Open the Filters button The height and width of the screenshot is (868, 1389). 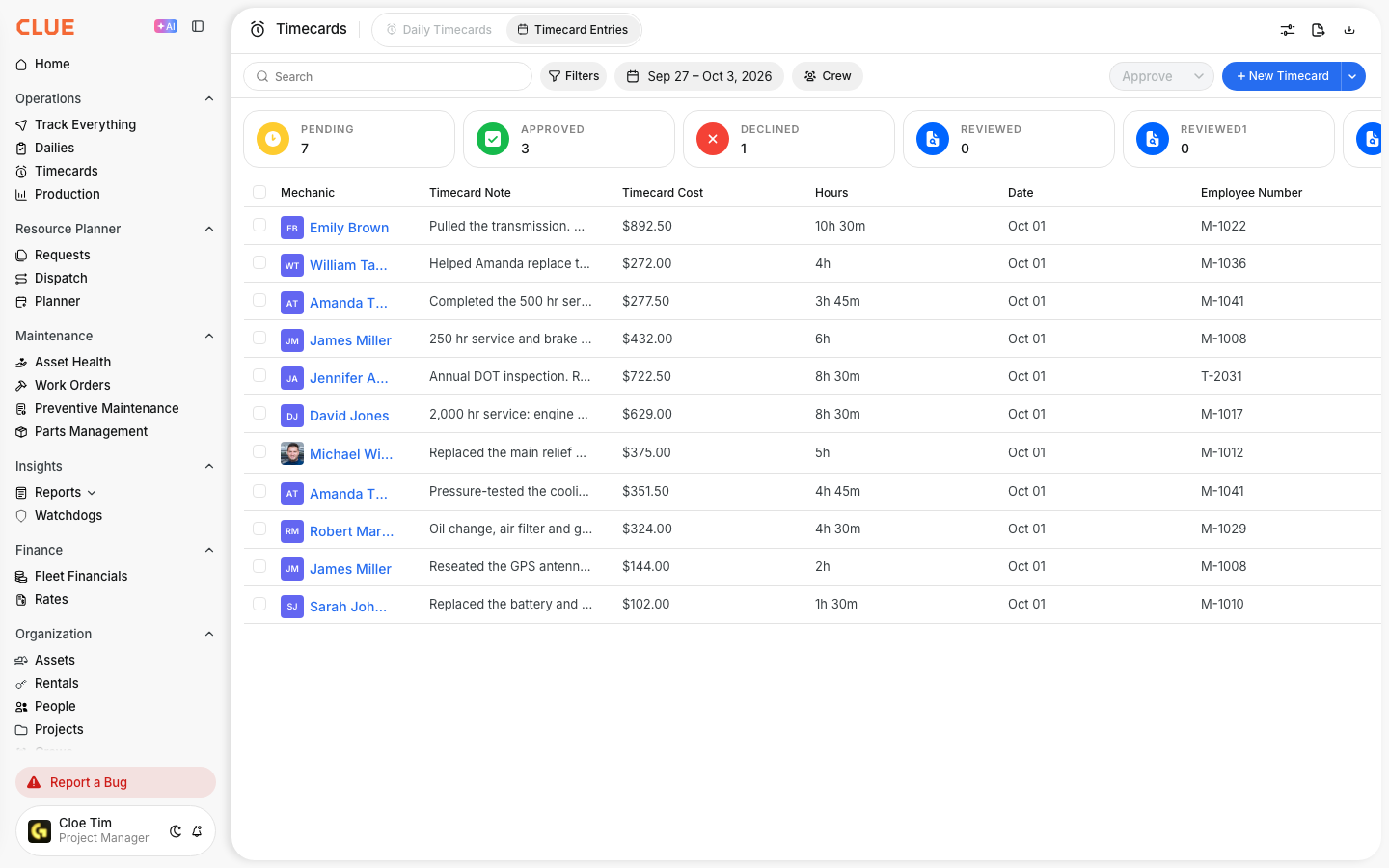[x=574, y=76]
